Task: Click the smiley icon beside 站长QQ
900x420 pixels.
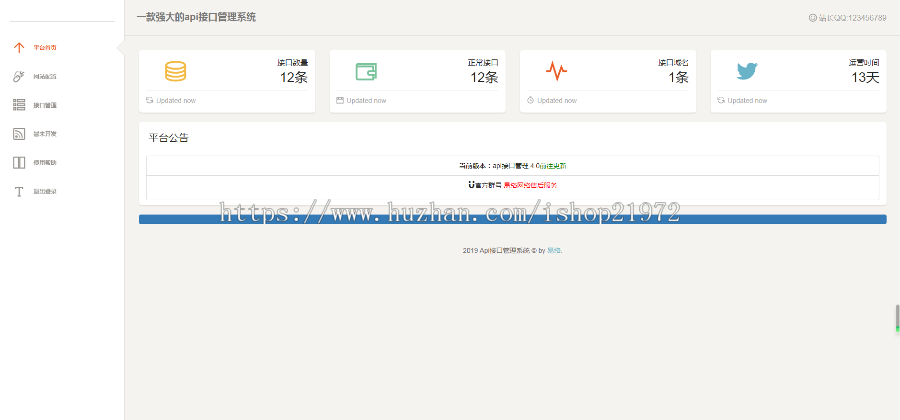Action: point(812,18)
